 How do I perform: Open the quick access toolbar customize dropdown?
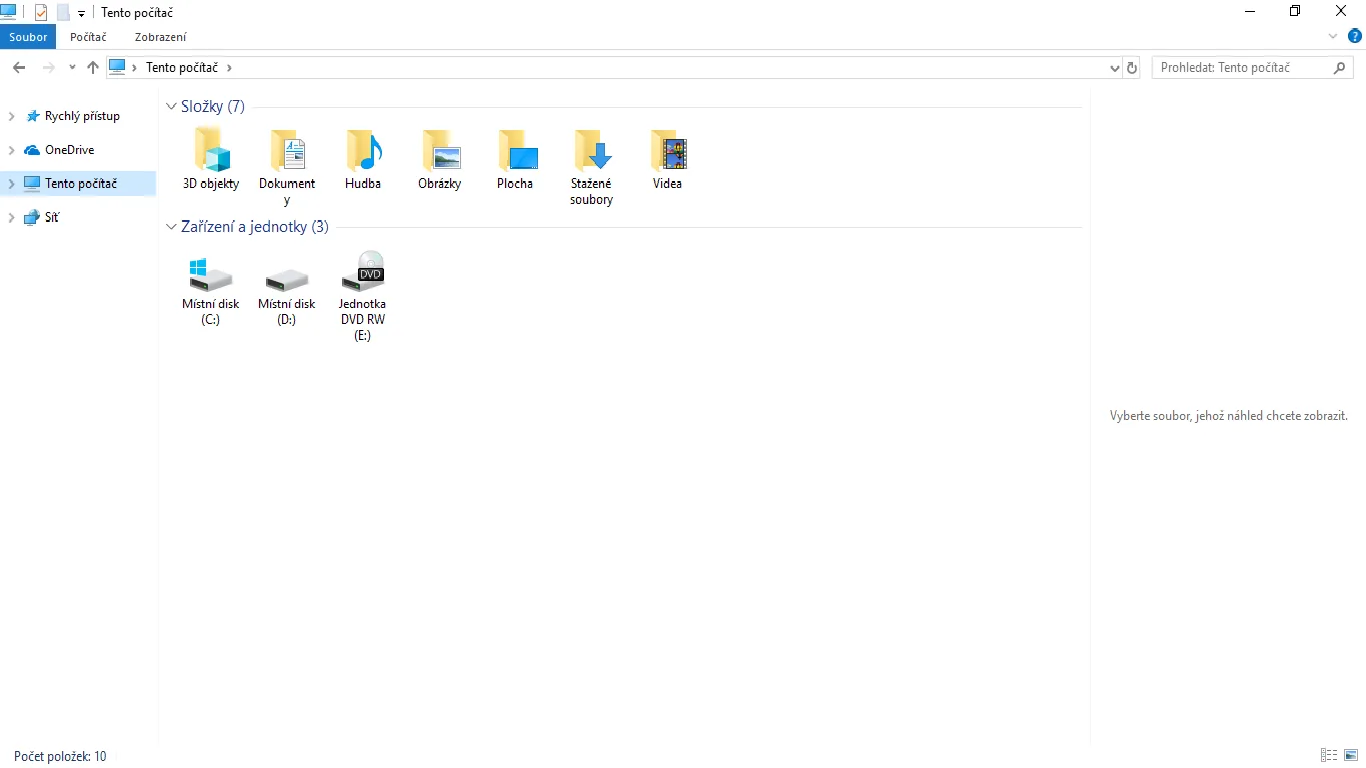coord(81,13)
